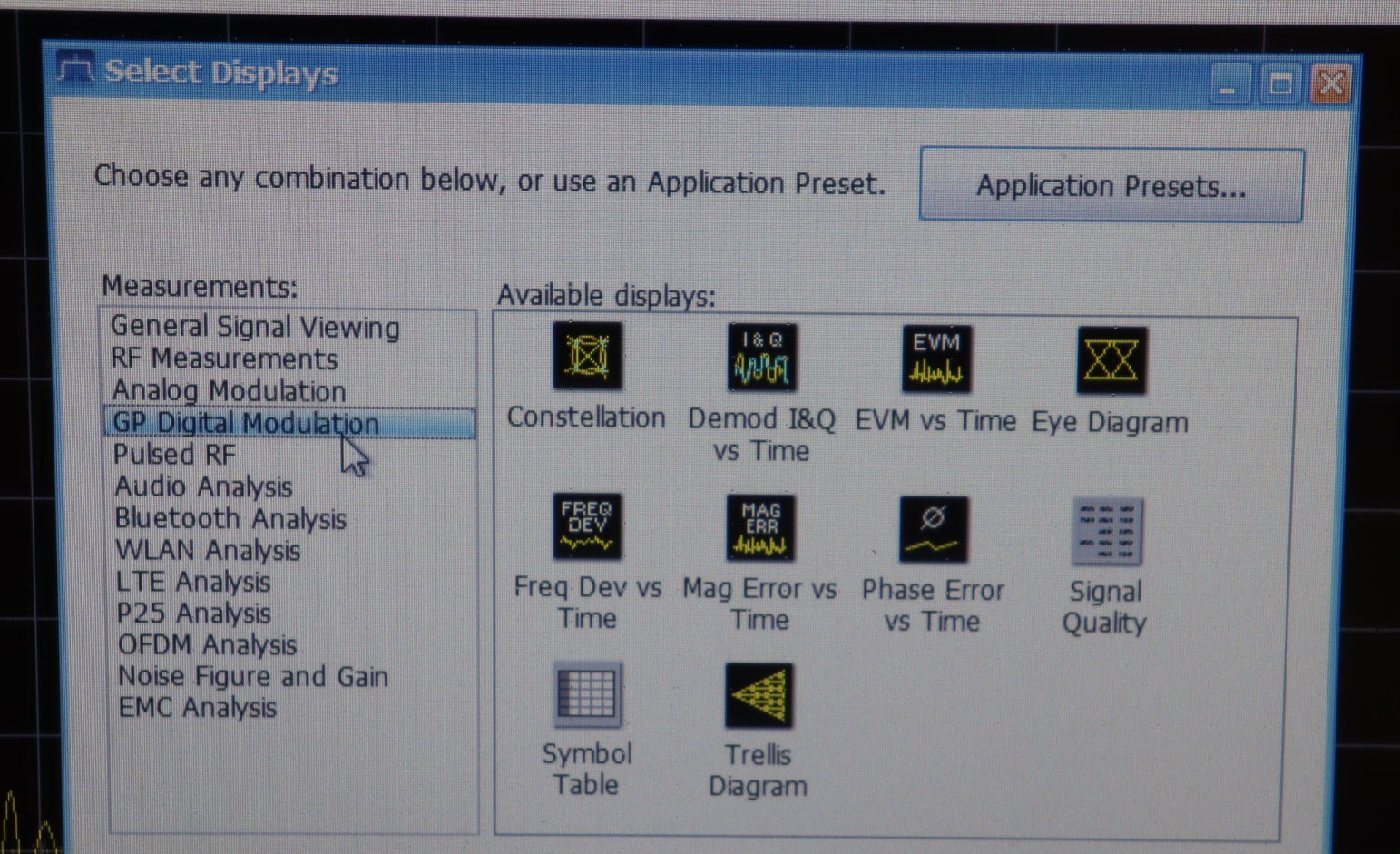Select RF Measurements in the list
Viewport: 1400px width, 854px height.
point(224,358)
